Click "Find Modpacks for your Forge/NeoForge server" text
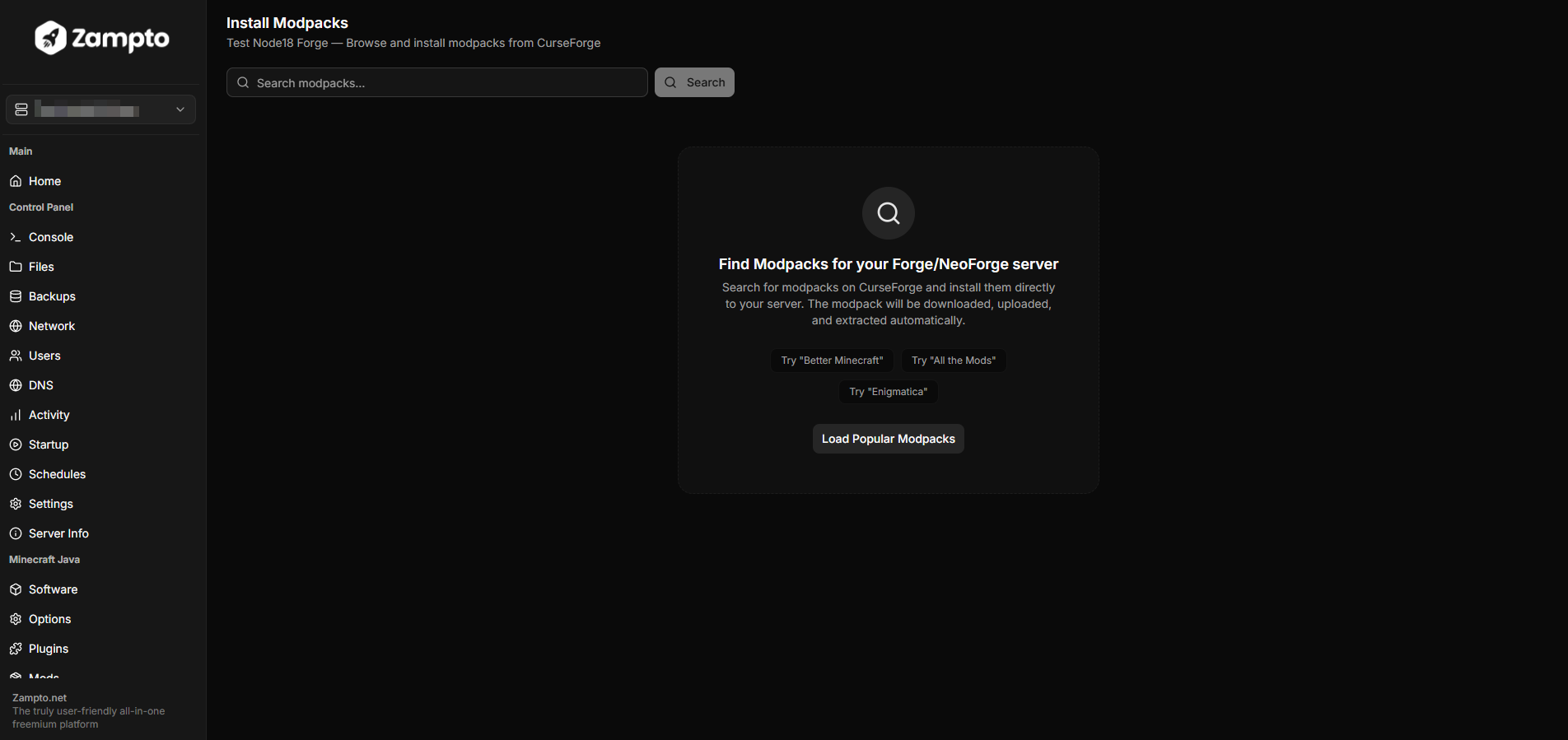Screen dimensions: 1568x740 click(x=889, y=264)
